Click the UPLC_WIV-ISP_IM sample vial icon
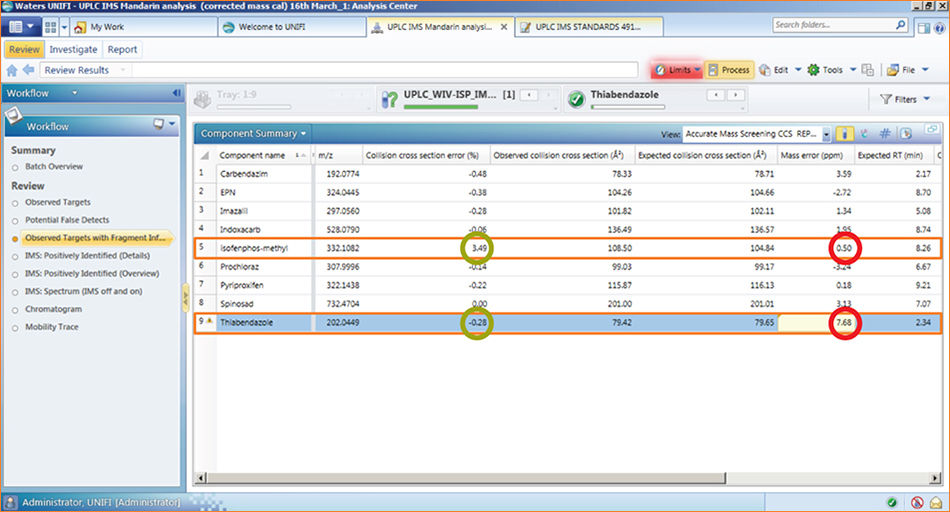 point(389,100)
